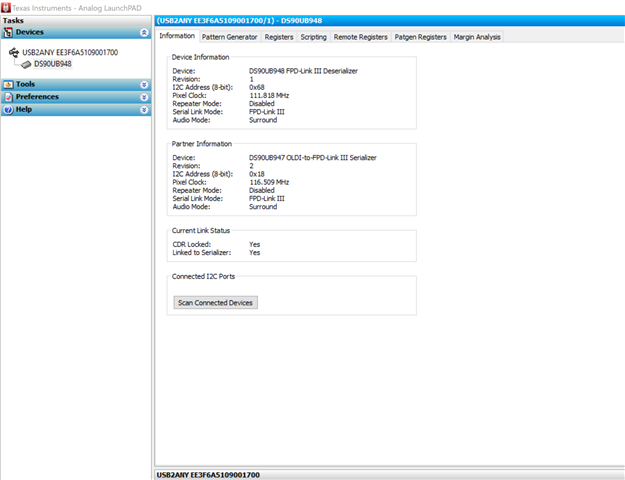The height and width of the screenshot is (480, 625).
Task: Expand the Help section chevron
Action: tap(144, 110)
